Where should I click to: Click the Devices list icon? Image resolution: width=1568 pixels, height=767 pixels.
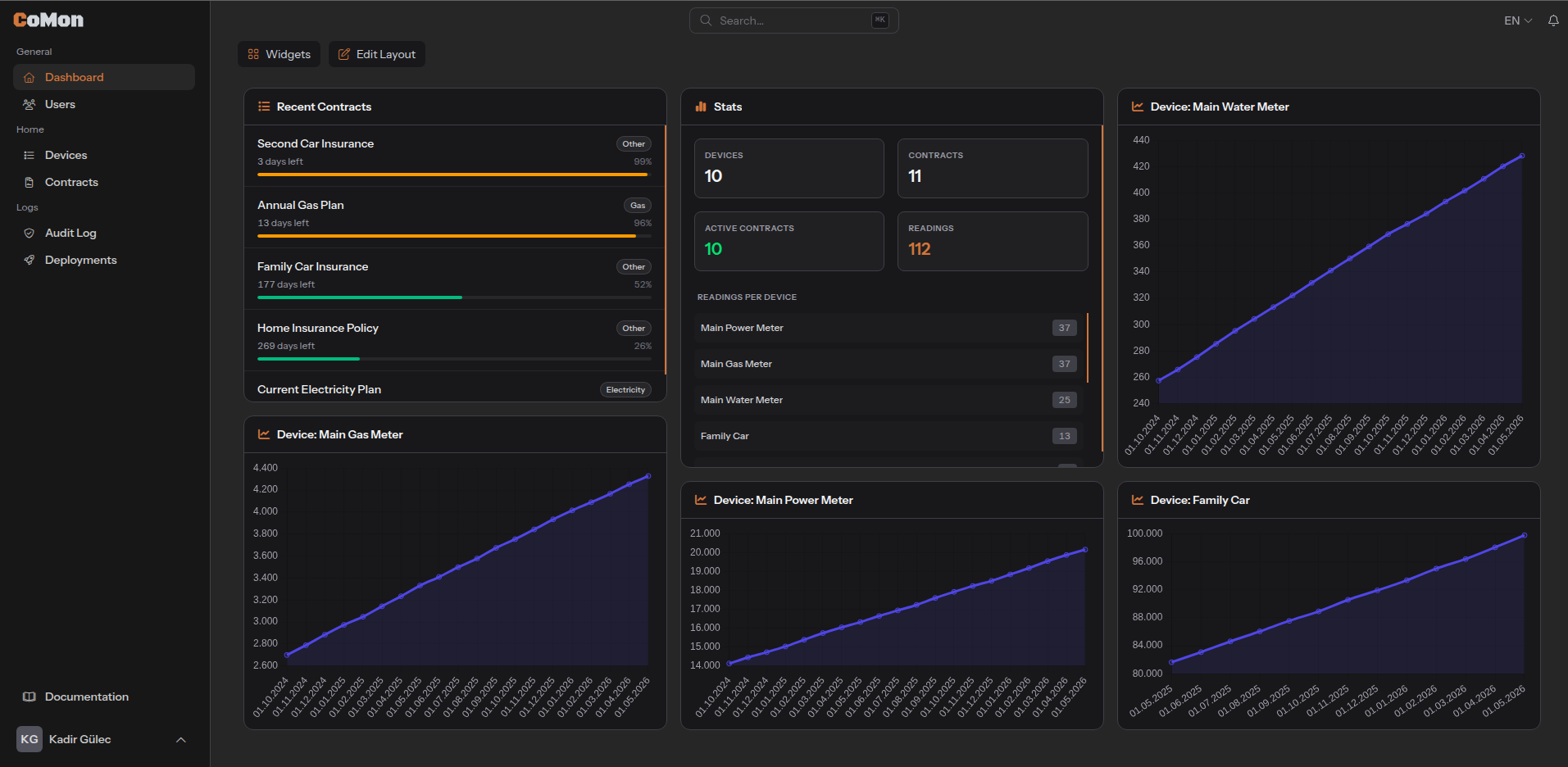30,155
